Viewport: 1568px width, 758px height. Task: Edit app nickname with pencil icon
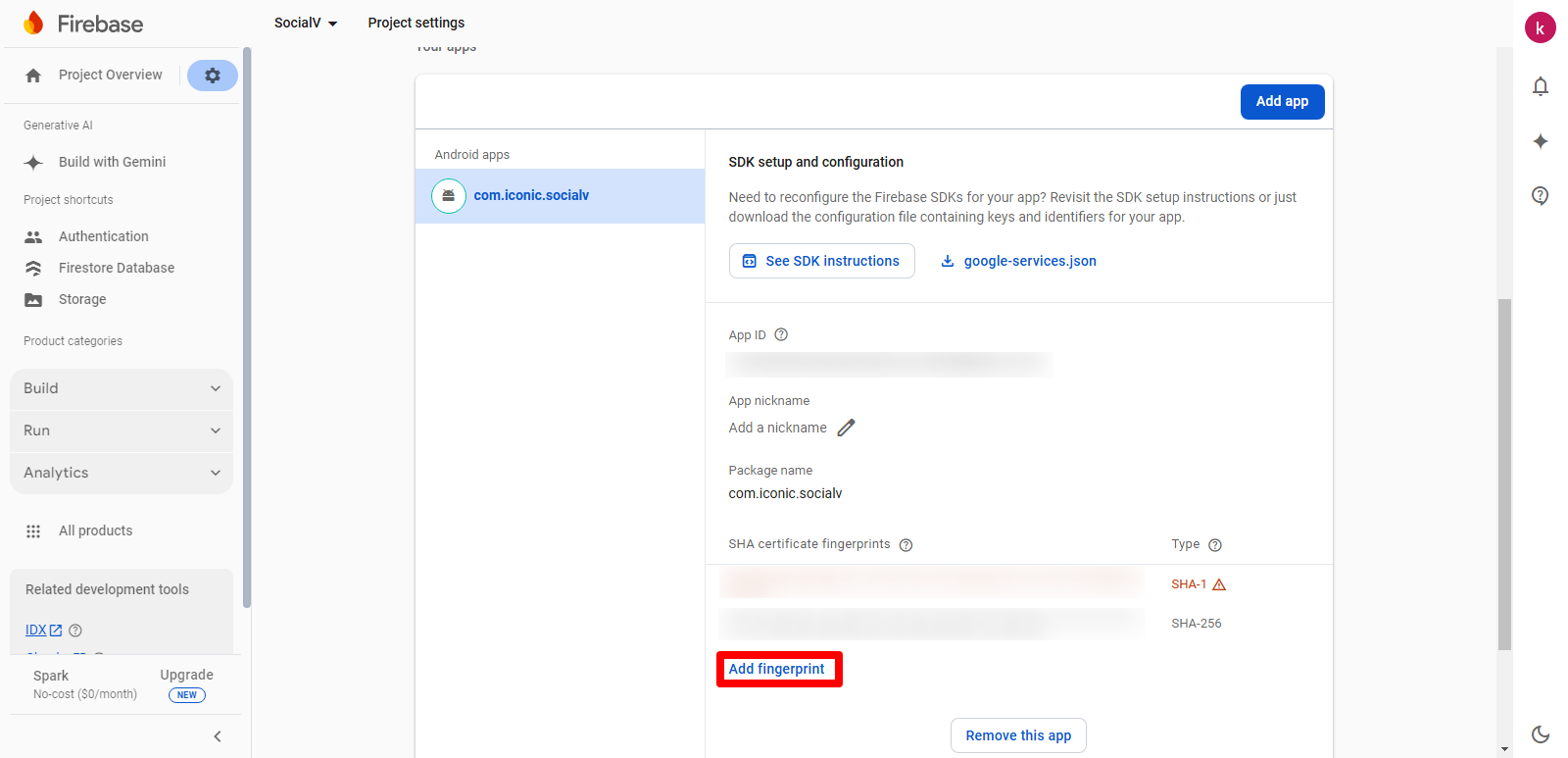click(846, 428)
